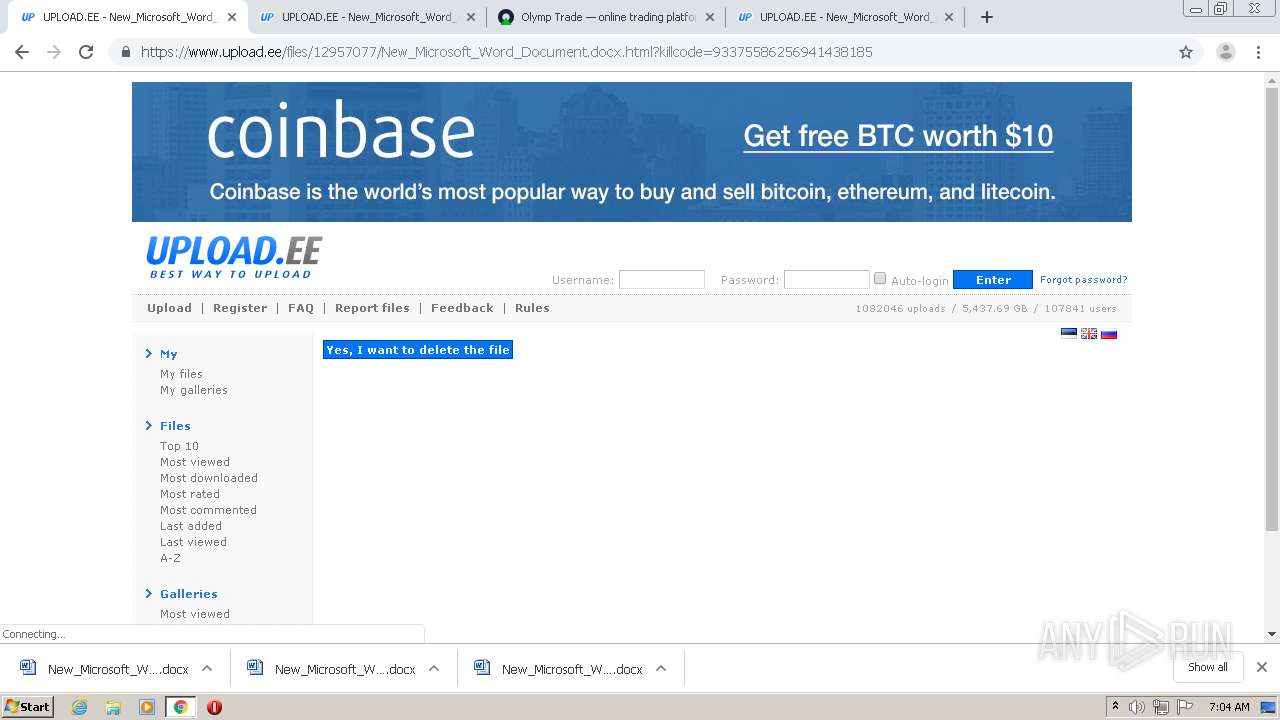
Task: Click the Chrome taskbar icon
Action: pyautogui.click(x=180, y=707)
